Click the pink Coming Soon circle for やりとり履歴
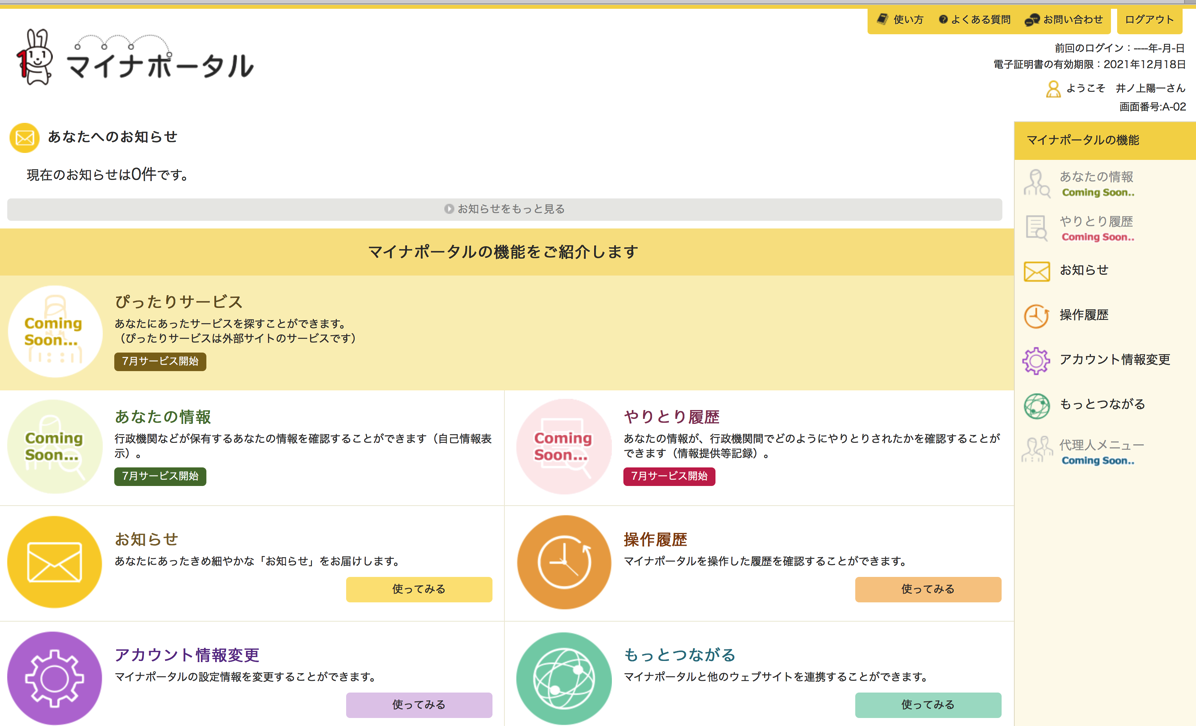The image size is (1196, 726). 564,447
